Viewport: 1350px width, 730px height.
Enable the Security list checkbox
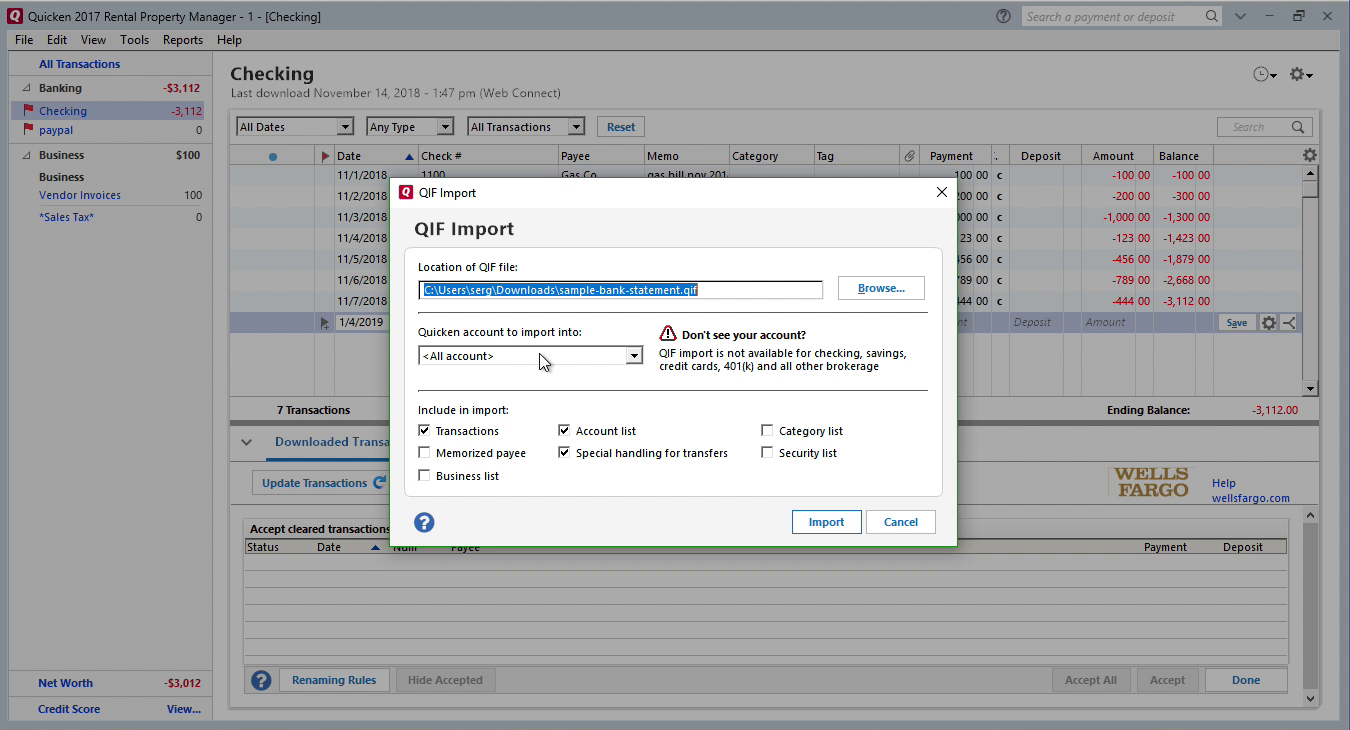767,453
